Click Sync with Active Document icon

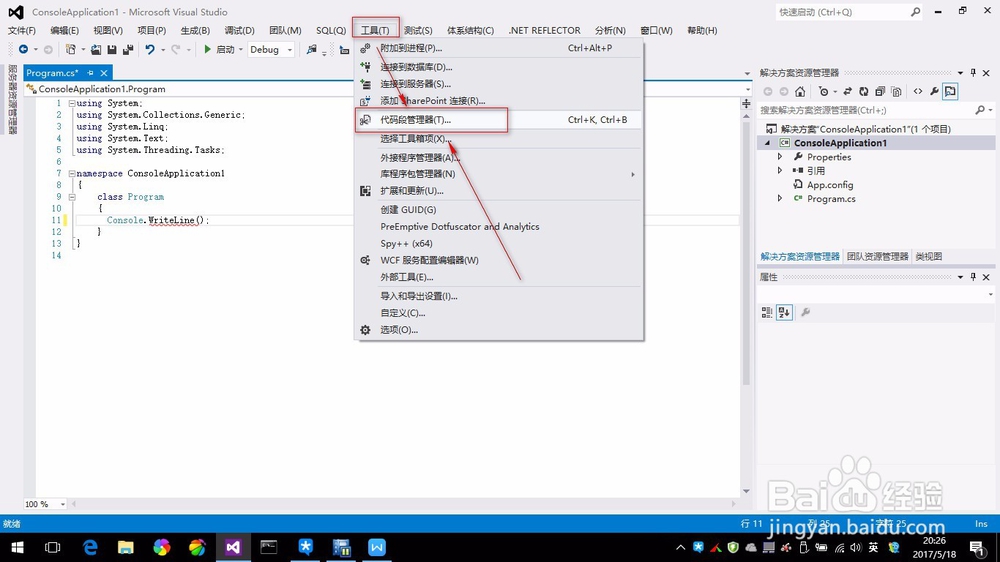pyautogui.click(x=848, y=91)
